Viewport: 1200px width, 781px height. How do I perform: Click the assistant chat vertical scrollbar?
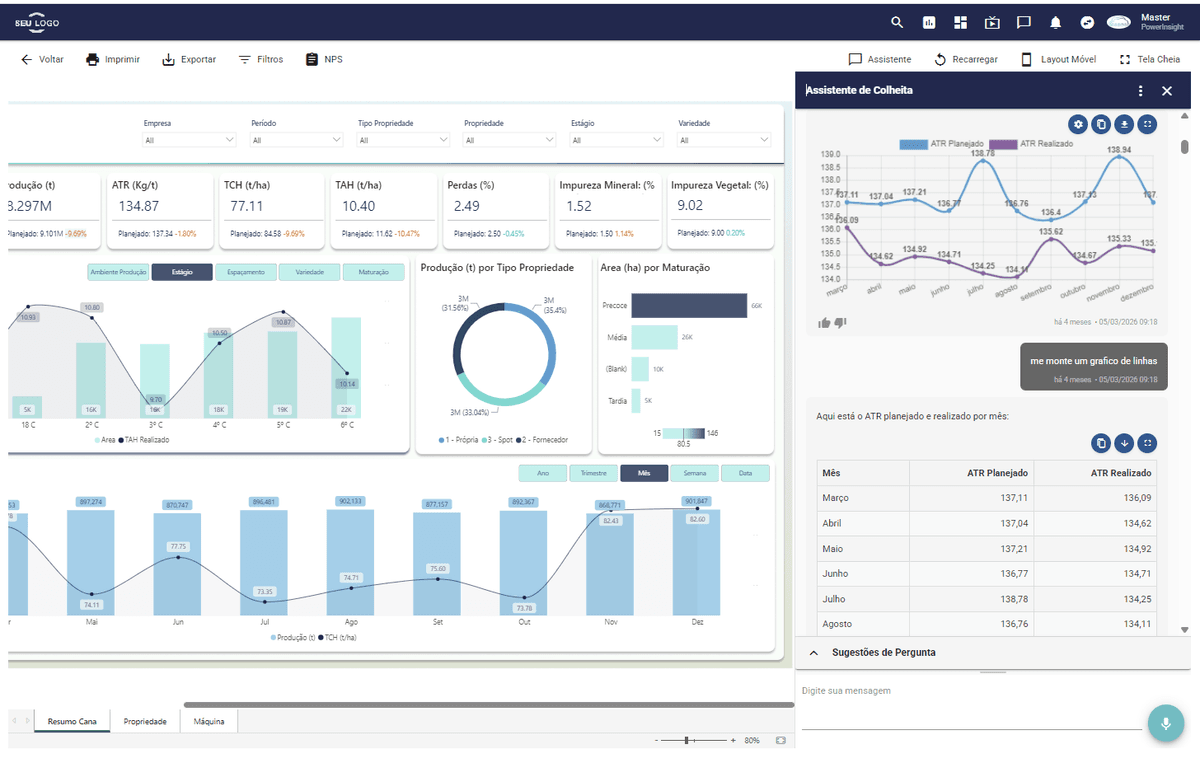point(1185,147)
